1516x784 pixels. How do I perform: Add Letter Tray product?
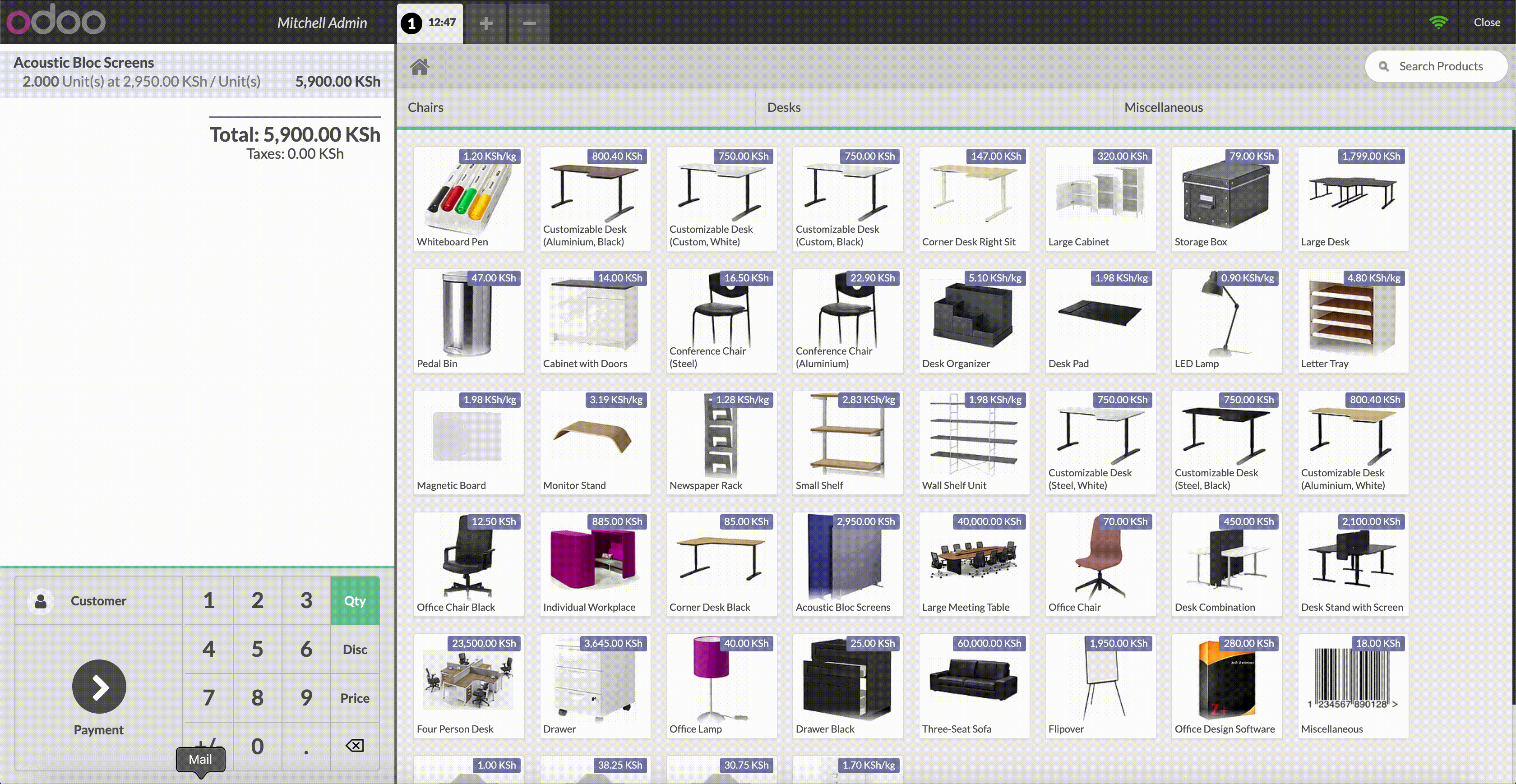coord(1353,321)
